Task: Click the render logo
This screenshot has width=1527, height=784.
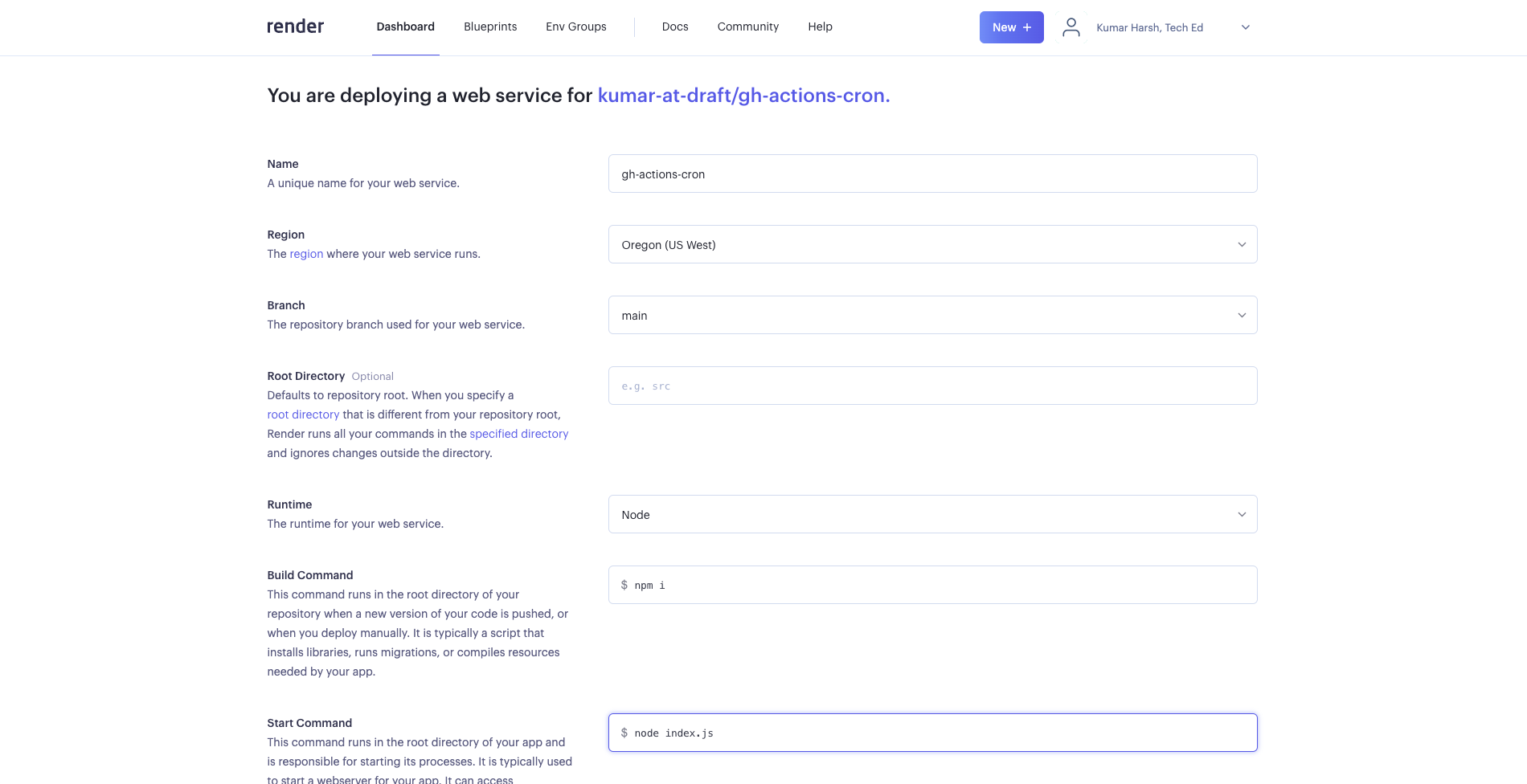Action: pyautogui.click(x=295, y=27)
